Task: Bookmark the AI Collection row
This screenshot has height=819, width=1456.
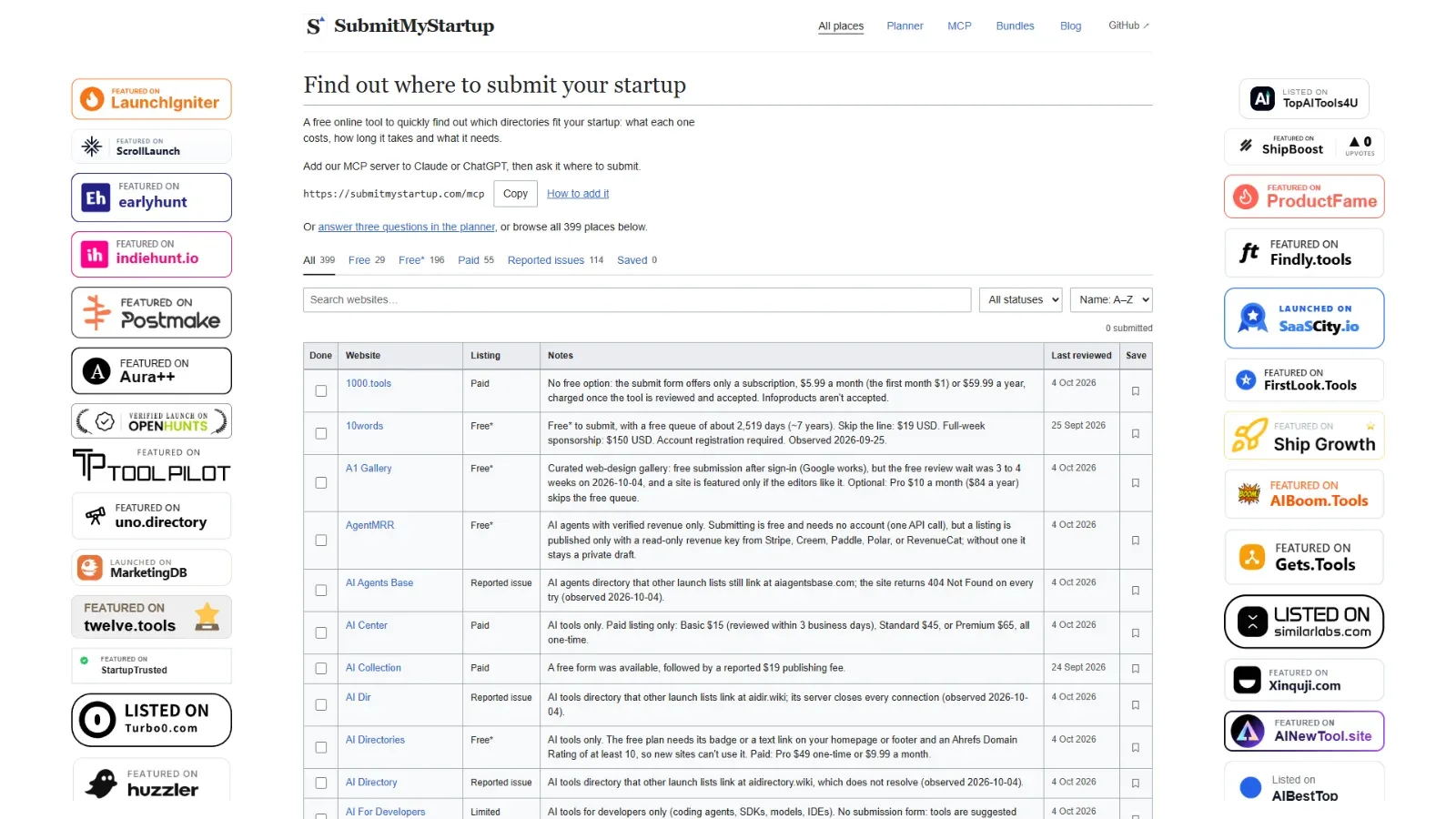Action: click(1136, 669)
